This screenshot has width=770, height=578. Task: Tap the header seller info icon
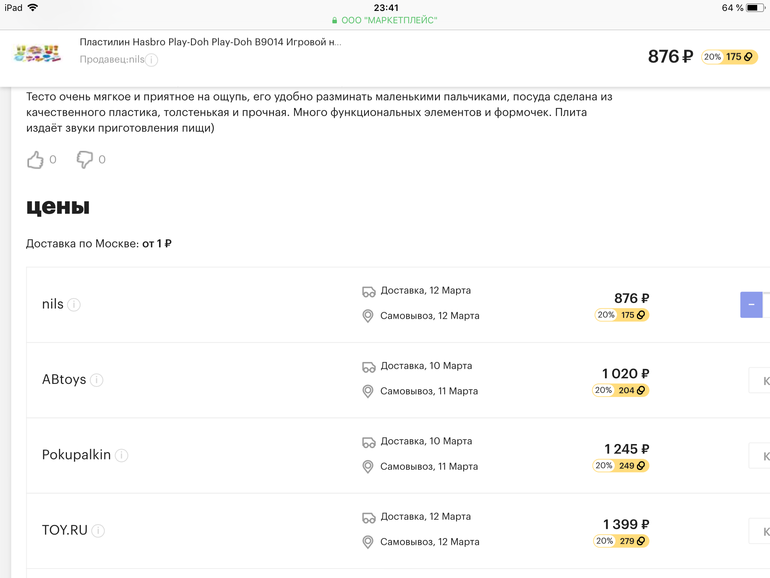click(x=152, y=60)
